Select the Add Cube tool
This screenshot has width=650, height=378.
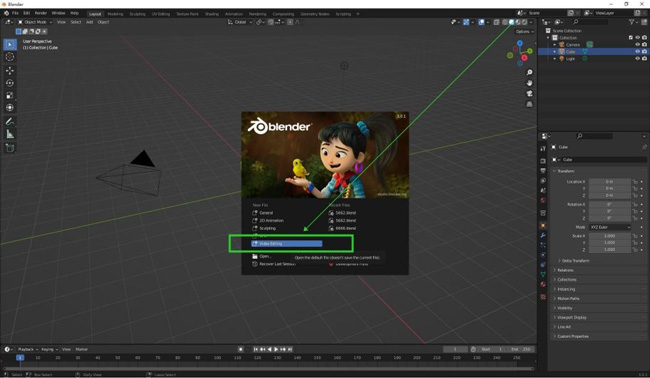point(10,148)
